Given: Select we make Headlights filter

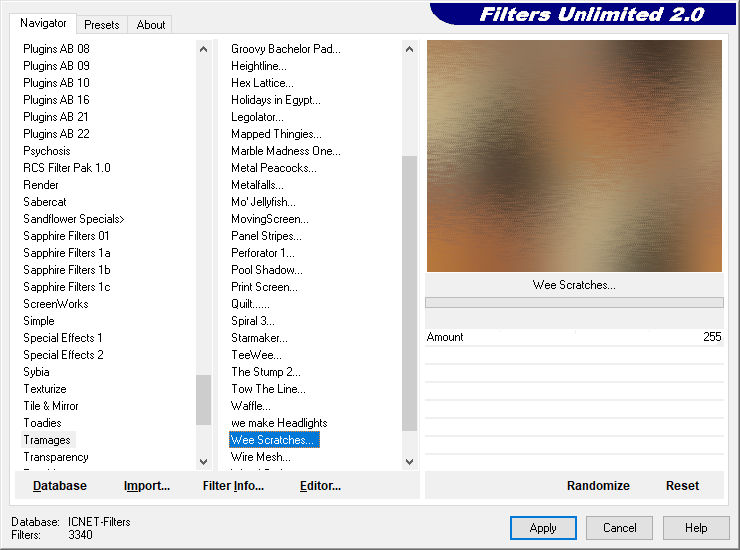Looking at the screenshot, I should pos(279,423).
